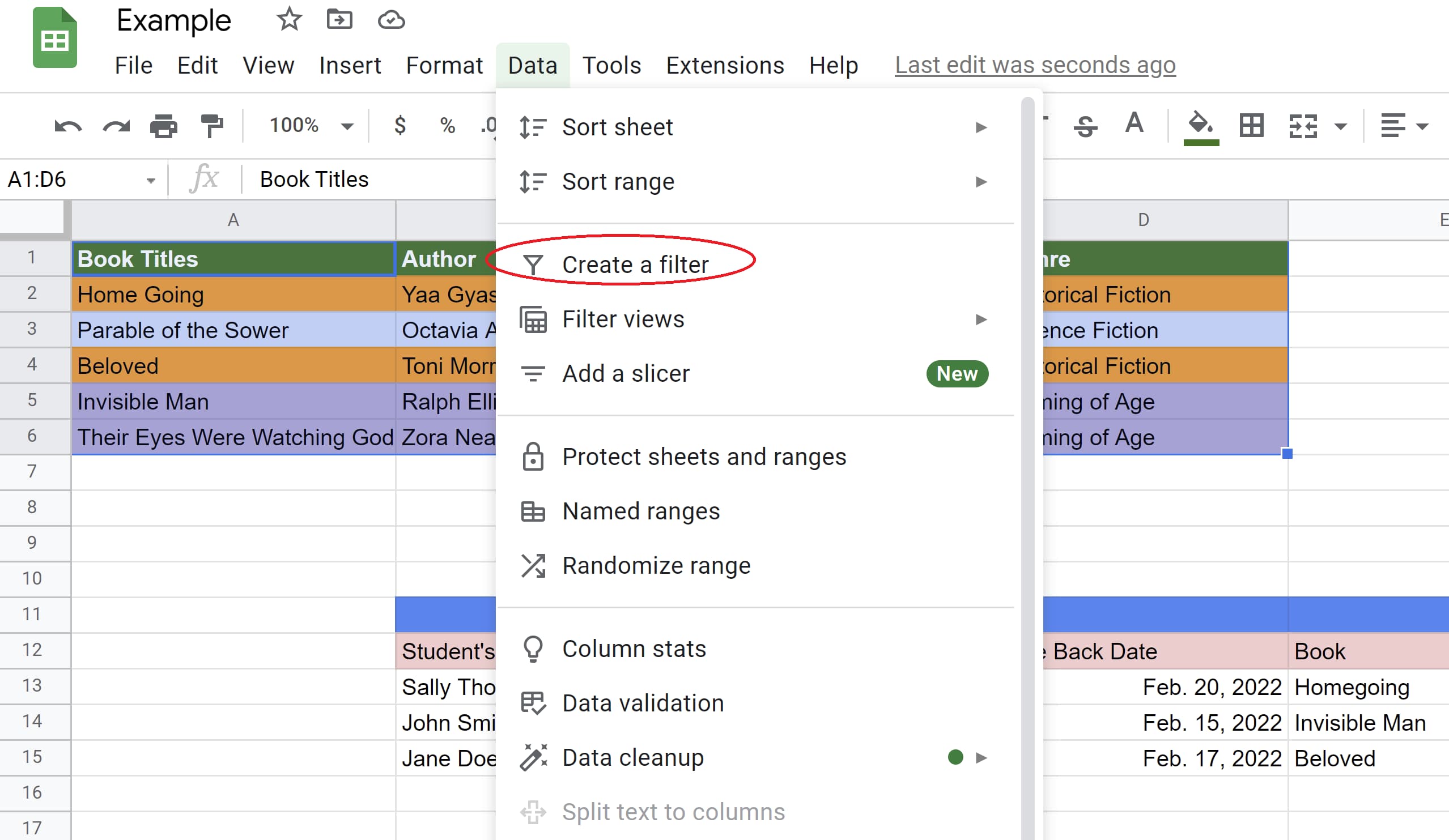The image size is (1449, 840).
Task: Click the protect sheets lock icon
Action: [532, 457]
